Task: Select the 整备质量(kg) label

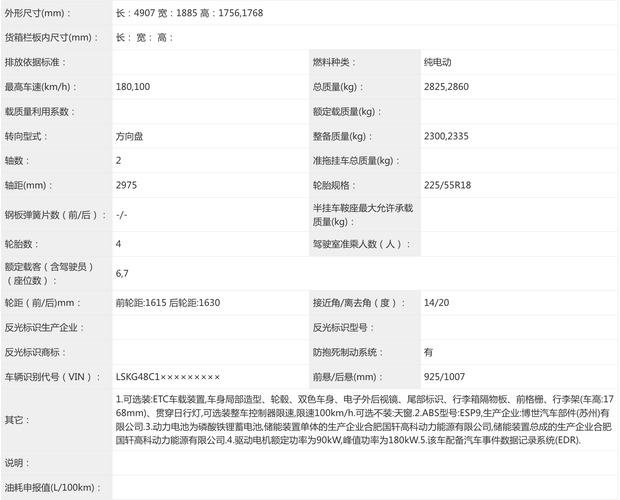Action: click(342, 136)
